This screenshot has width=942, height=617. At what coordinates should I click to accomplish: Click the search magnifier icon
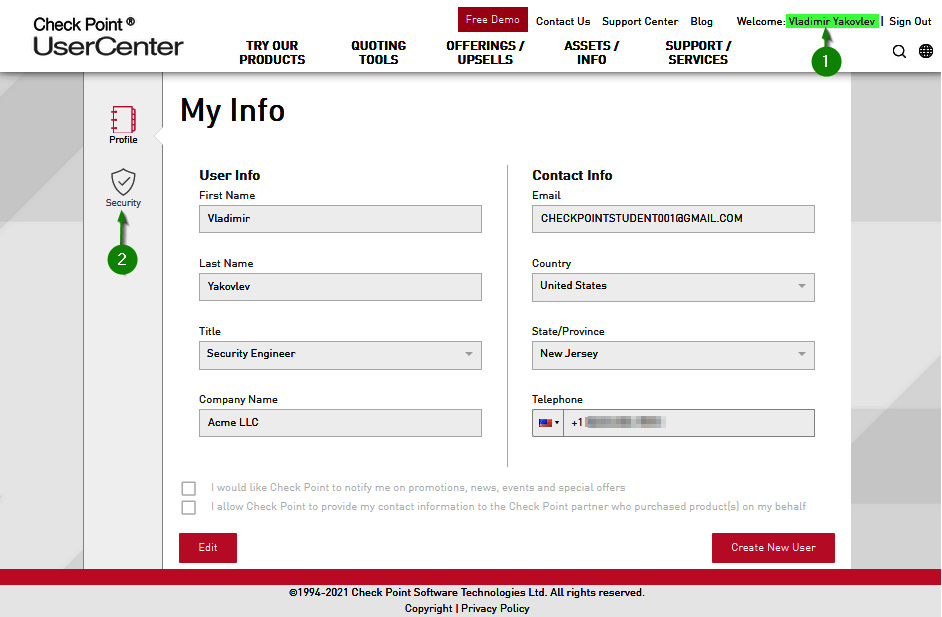point(899,52)
